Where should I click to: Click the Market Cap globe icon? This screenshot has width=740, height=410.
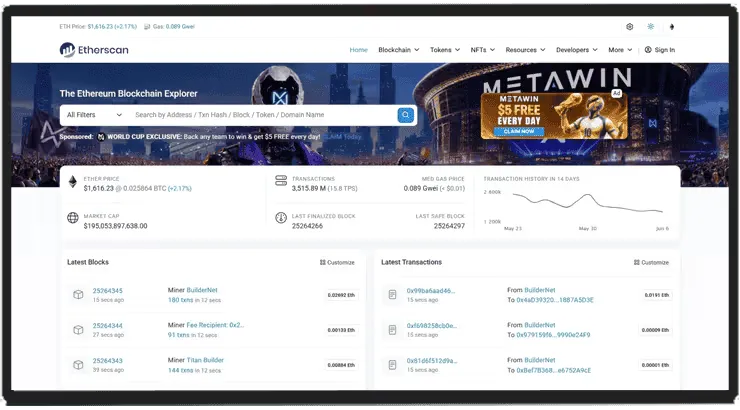pyautogui.click(x=73, y=218)
